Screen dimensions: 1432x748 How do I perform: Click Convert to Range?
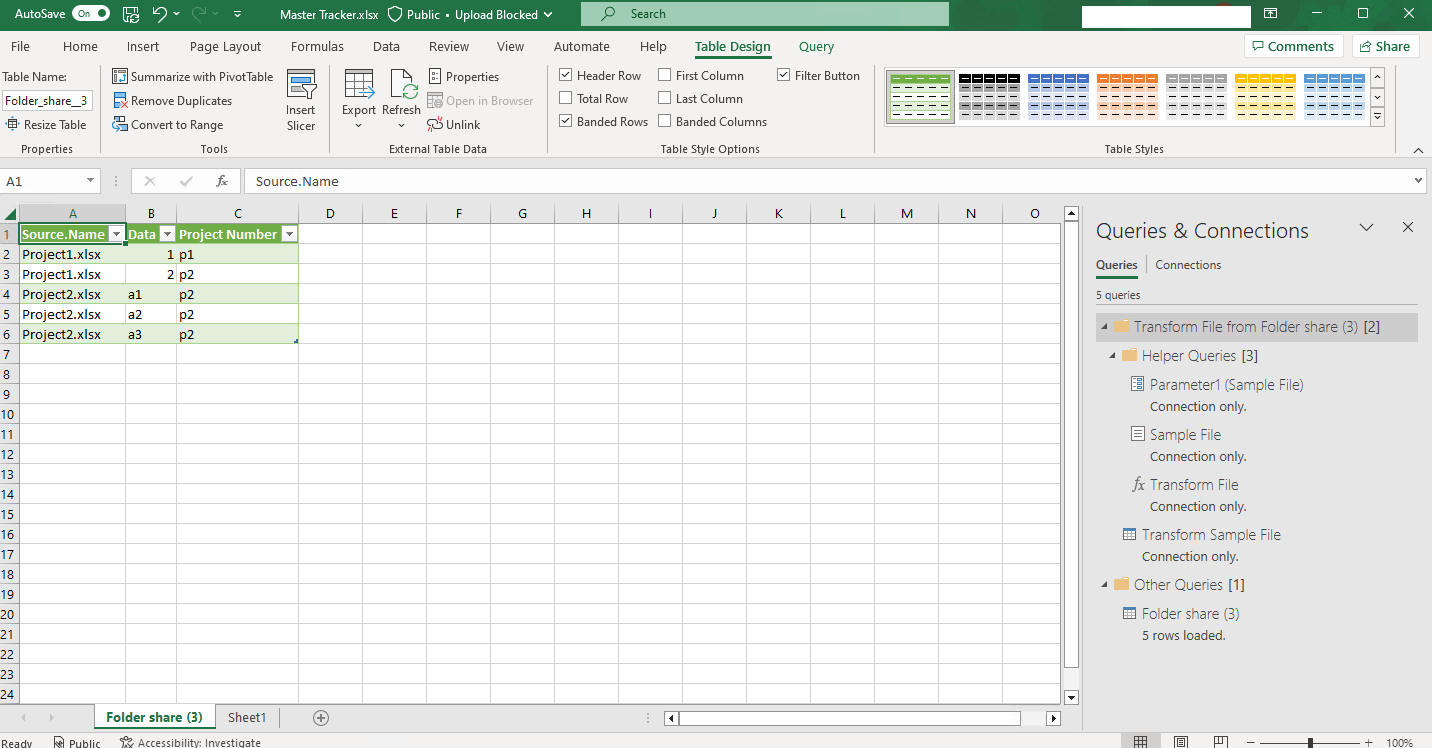[x=168, y=125]
